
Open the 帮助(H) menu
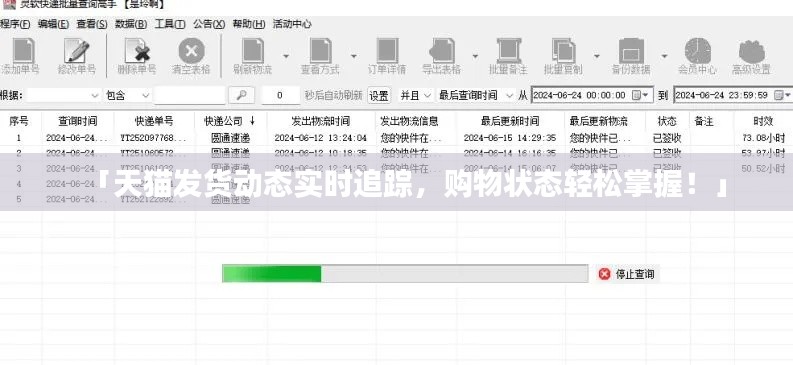click(249, 24)
